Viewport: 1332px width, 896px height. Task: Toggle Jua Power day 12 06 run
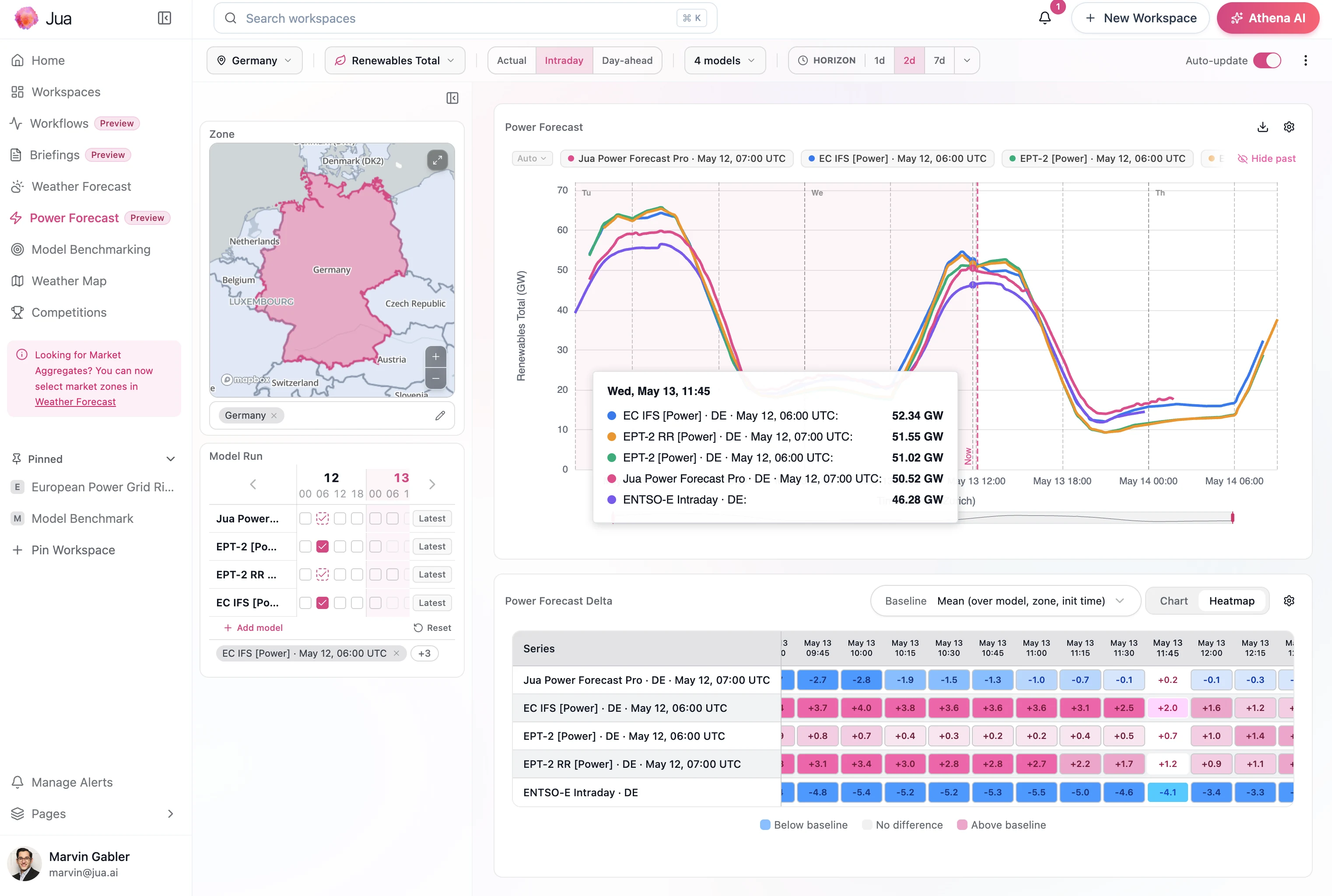[322, 518]
